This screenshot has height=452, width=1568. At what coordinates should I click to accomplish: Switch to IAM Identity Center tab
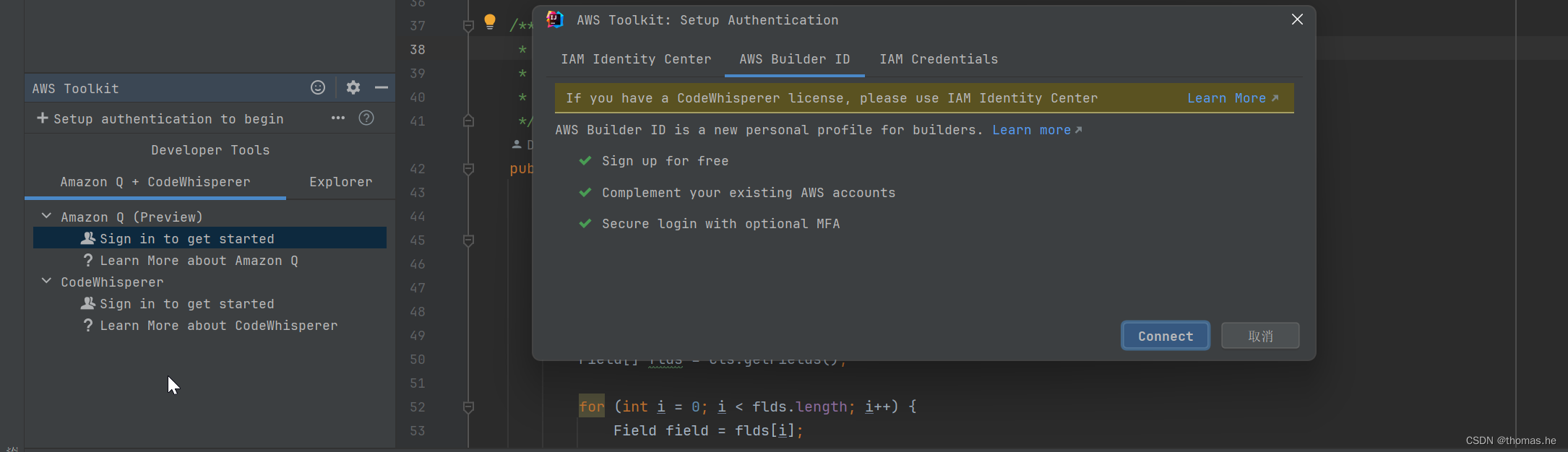tap(636, 59)
